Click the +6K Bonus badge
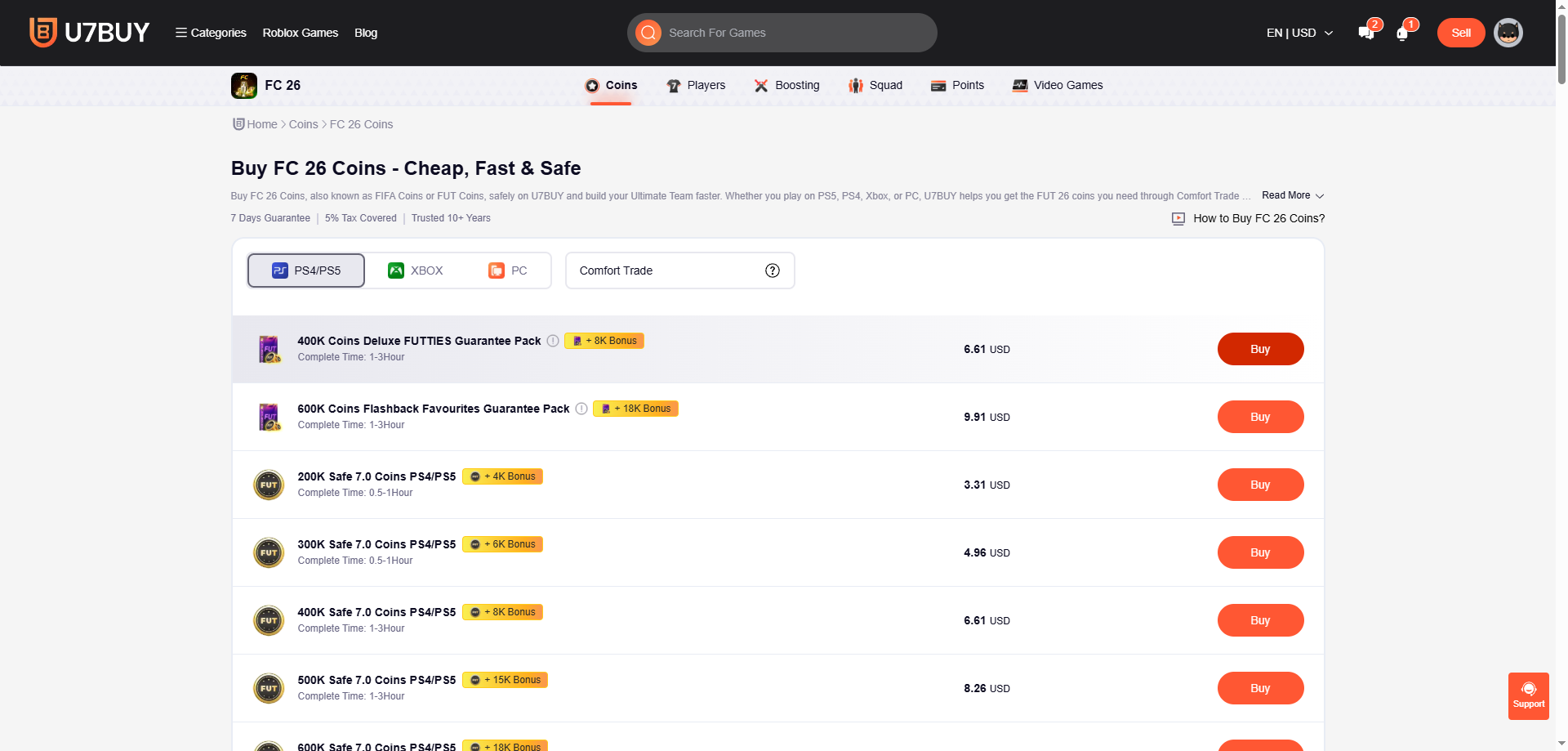Viewport: 1568px width, 751px height. point(502,544)
